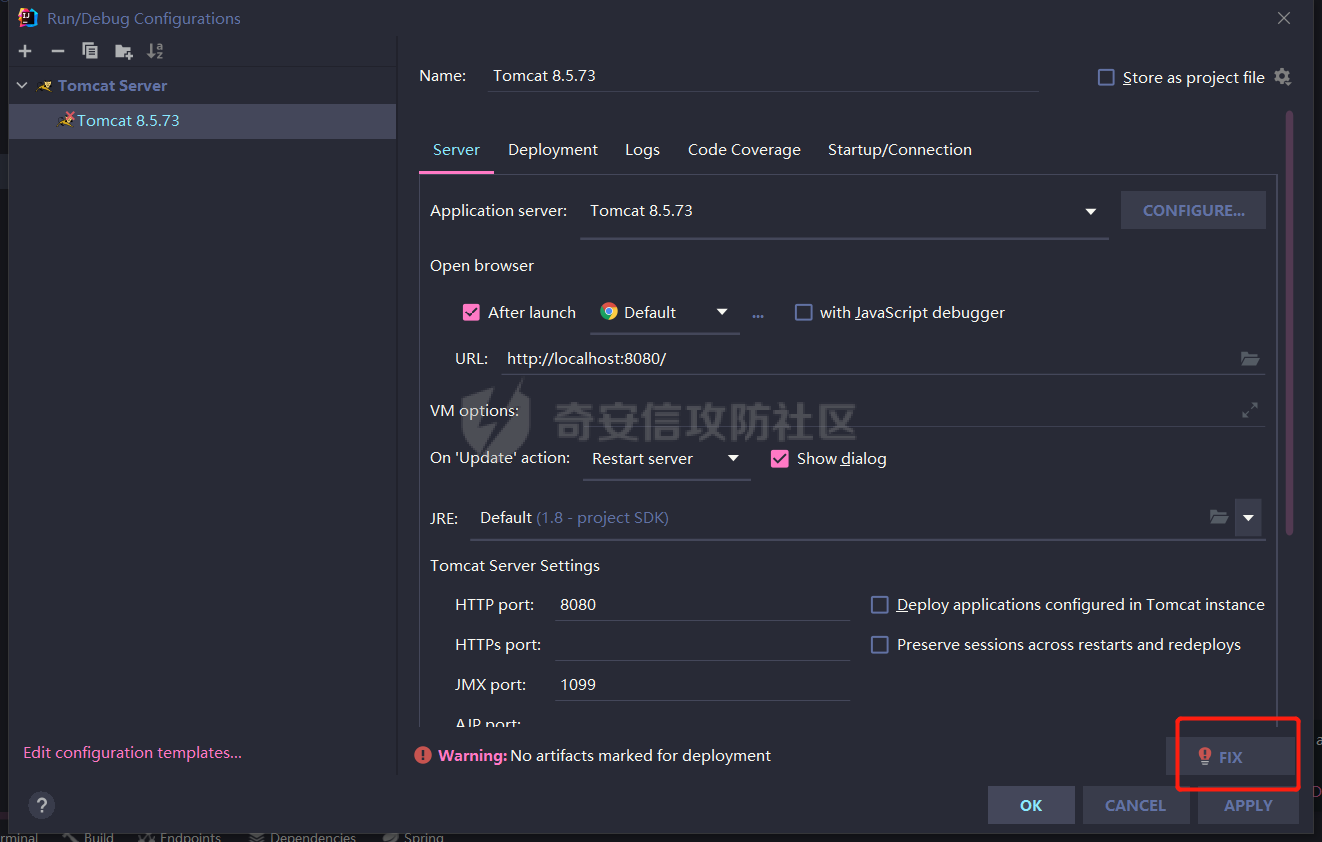
Task: Click the CANCEL button
Action: click(x=1135, y=805)
